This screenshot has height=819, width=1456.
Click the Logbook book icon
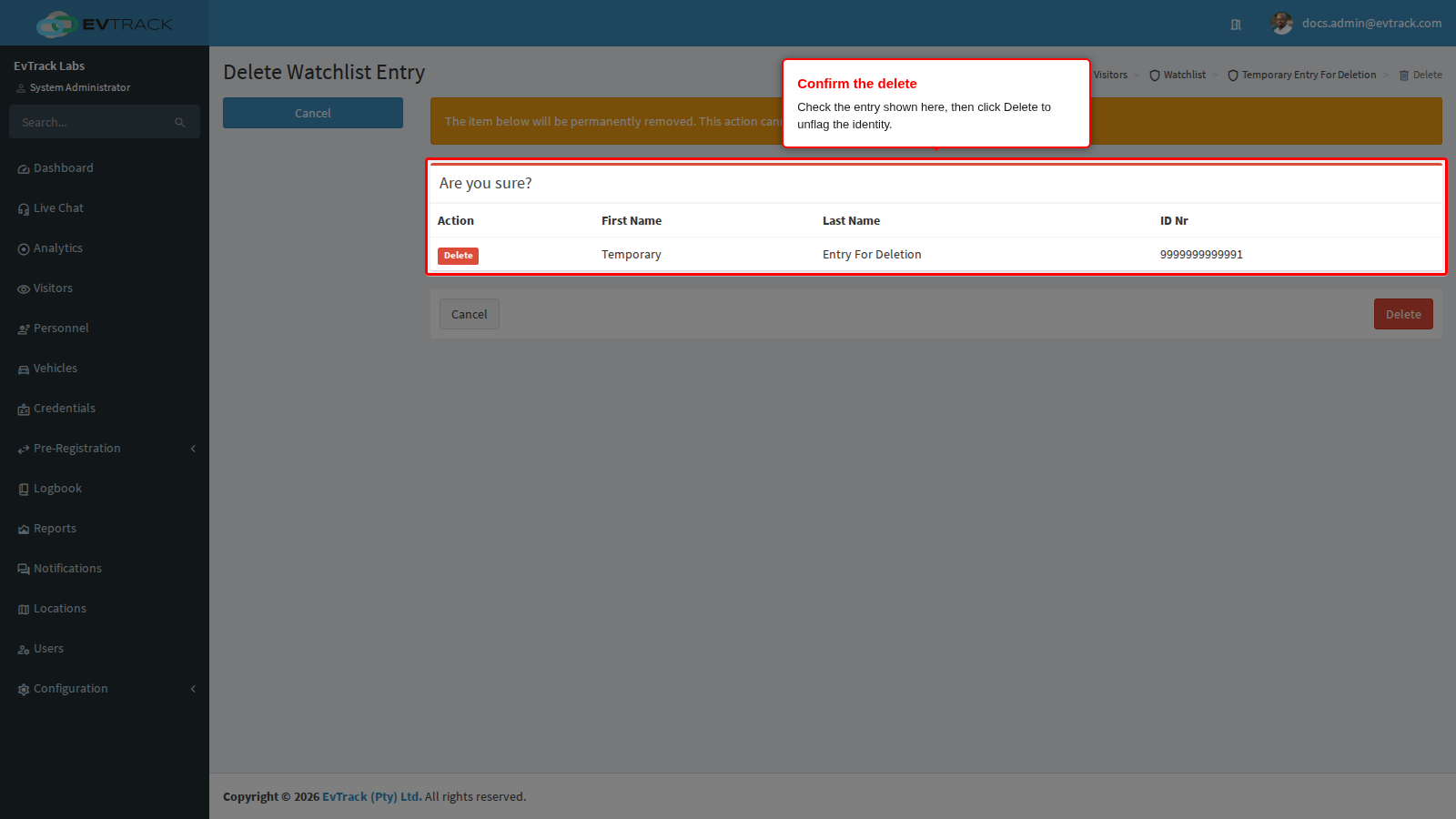(24, 490)
